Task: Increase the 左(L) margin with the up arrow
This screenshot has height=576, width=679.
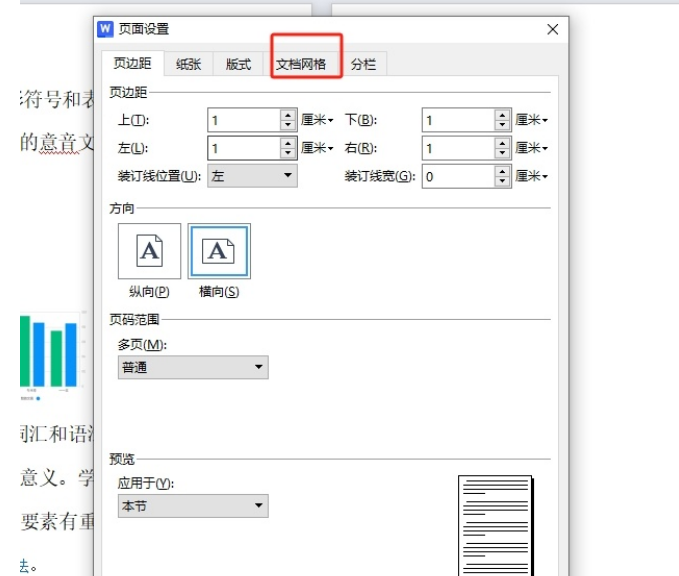Action: coord(288,143)
